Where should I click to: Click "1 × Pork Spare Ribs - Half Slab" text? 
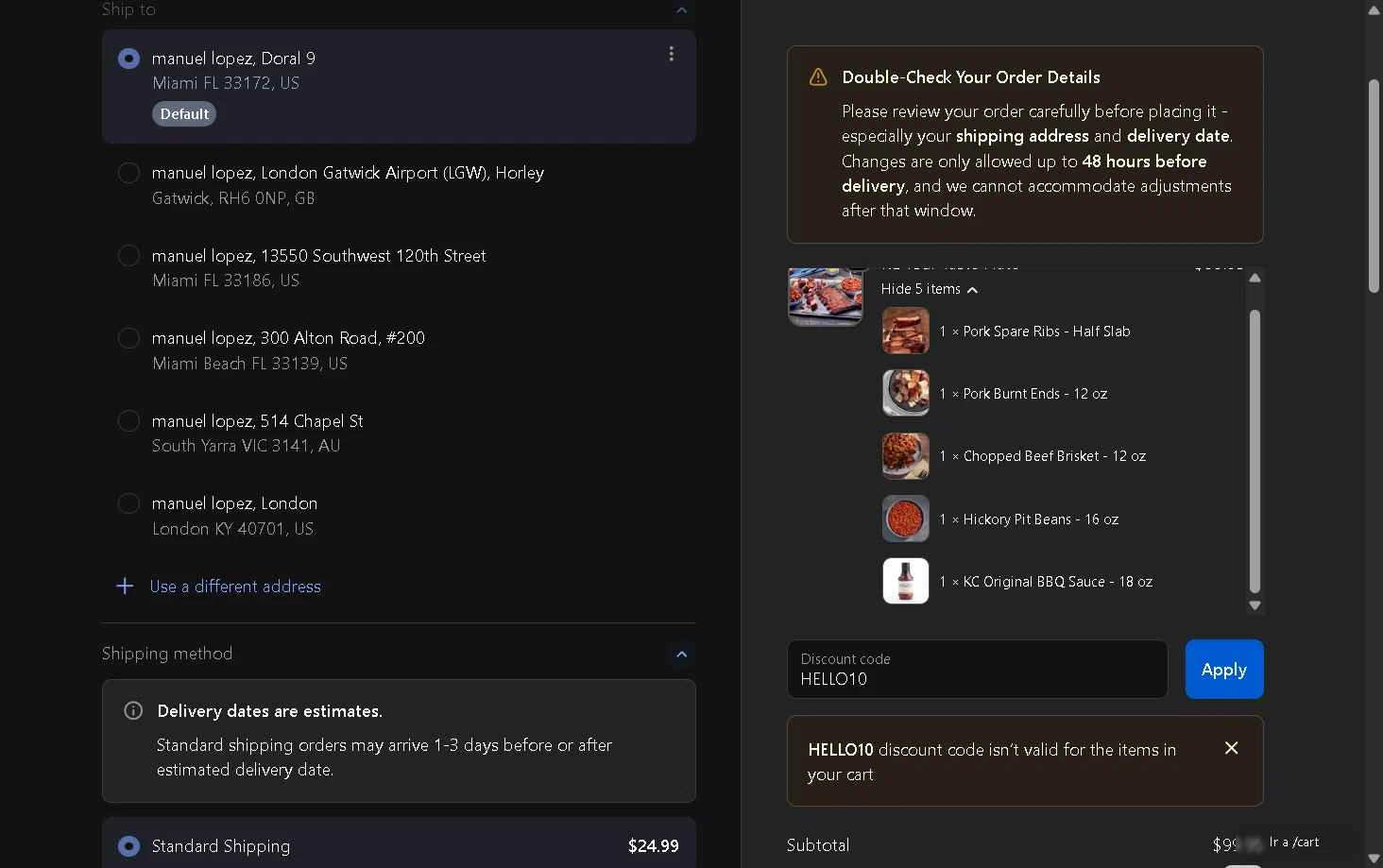[1034, 332]
